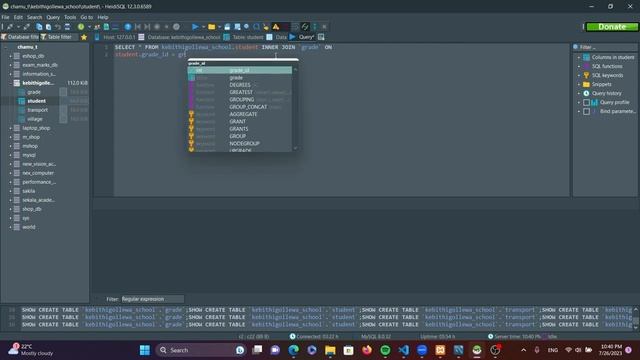Open the XAMPP icon on the taskbar

(440, 350)
